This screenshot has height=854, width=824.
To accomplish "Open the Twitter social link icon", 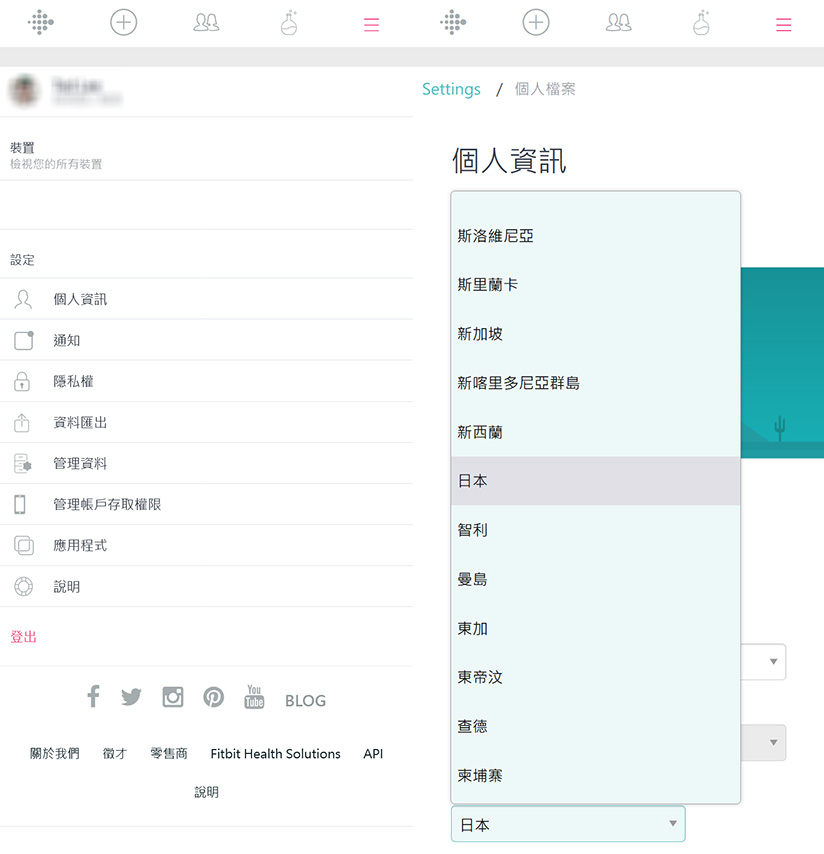I will coord(131,697).
